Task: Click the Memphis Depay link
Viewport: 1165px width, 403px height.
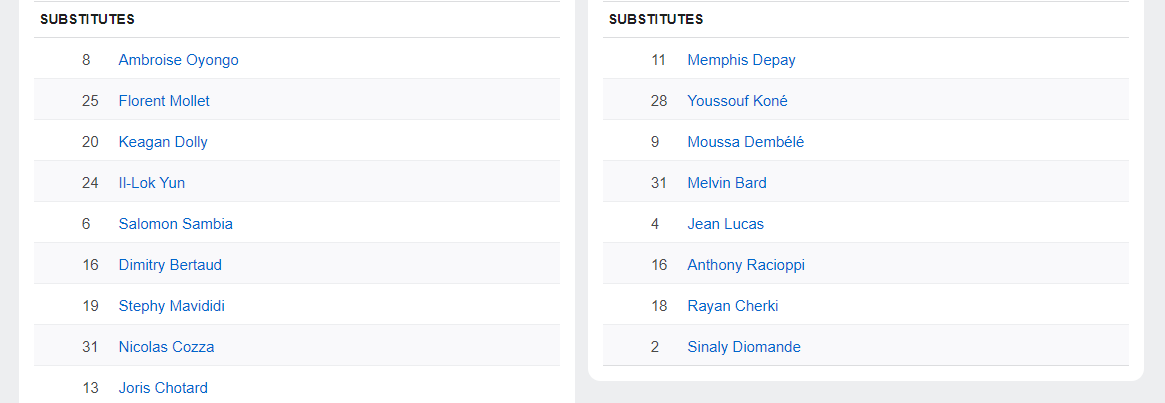Action: pos(741,60)
